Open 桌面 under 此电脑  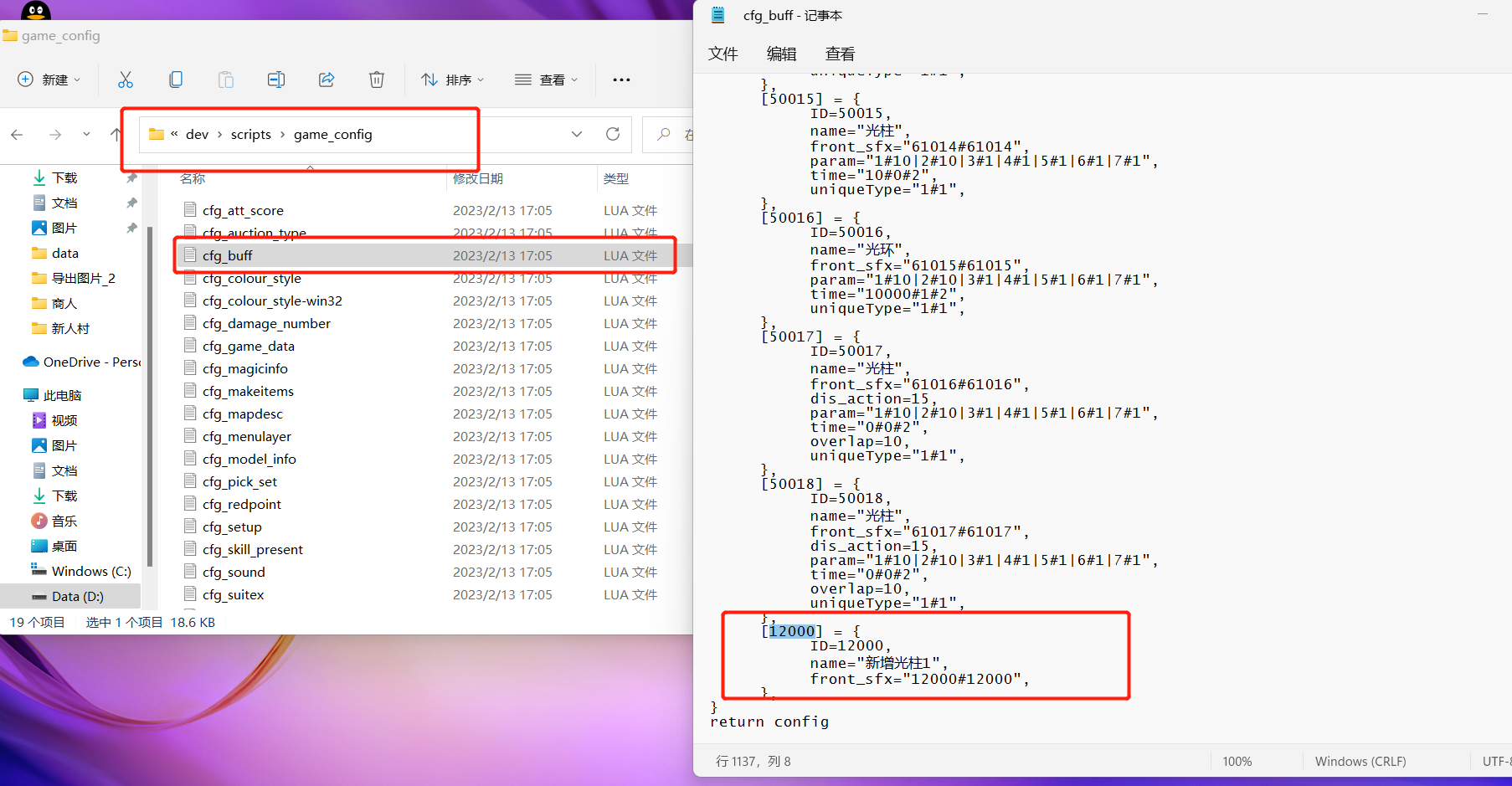point(64,546)
